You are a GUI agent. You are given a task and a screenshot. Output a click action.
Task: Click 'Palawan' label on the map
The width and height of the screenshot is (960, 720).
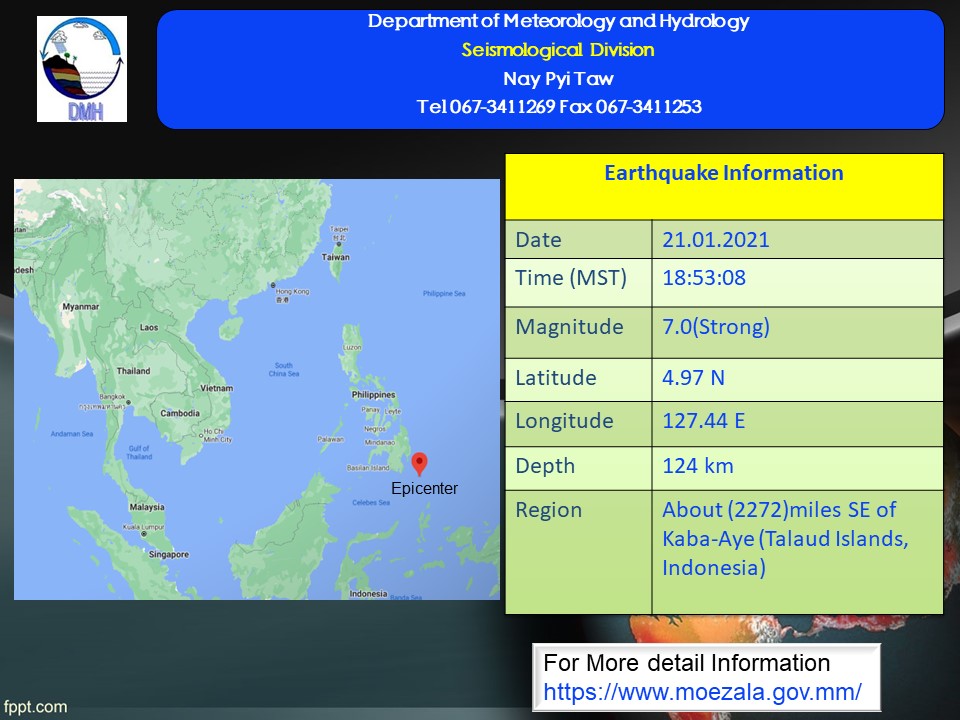331,439
